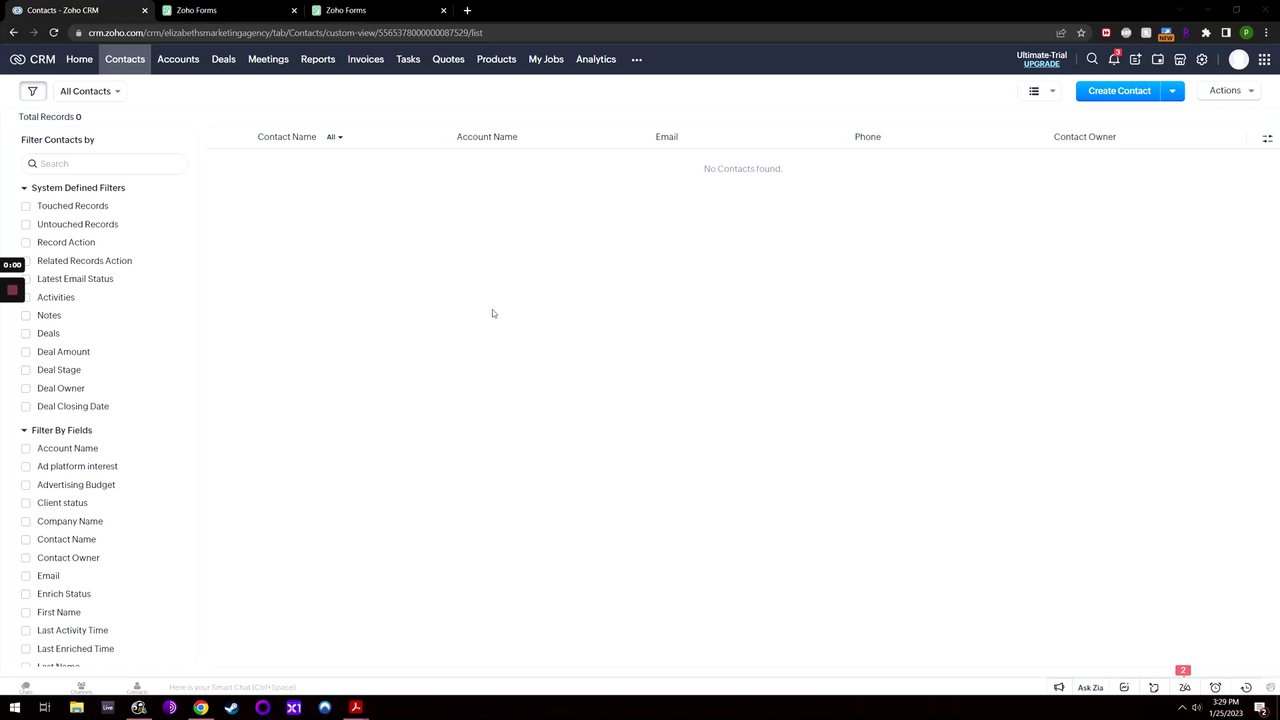
Task: Click the manage columns icon
Action: click(x=1267, y=138)
